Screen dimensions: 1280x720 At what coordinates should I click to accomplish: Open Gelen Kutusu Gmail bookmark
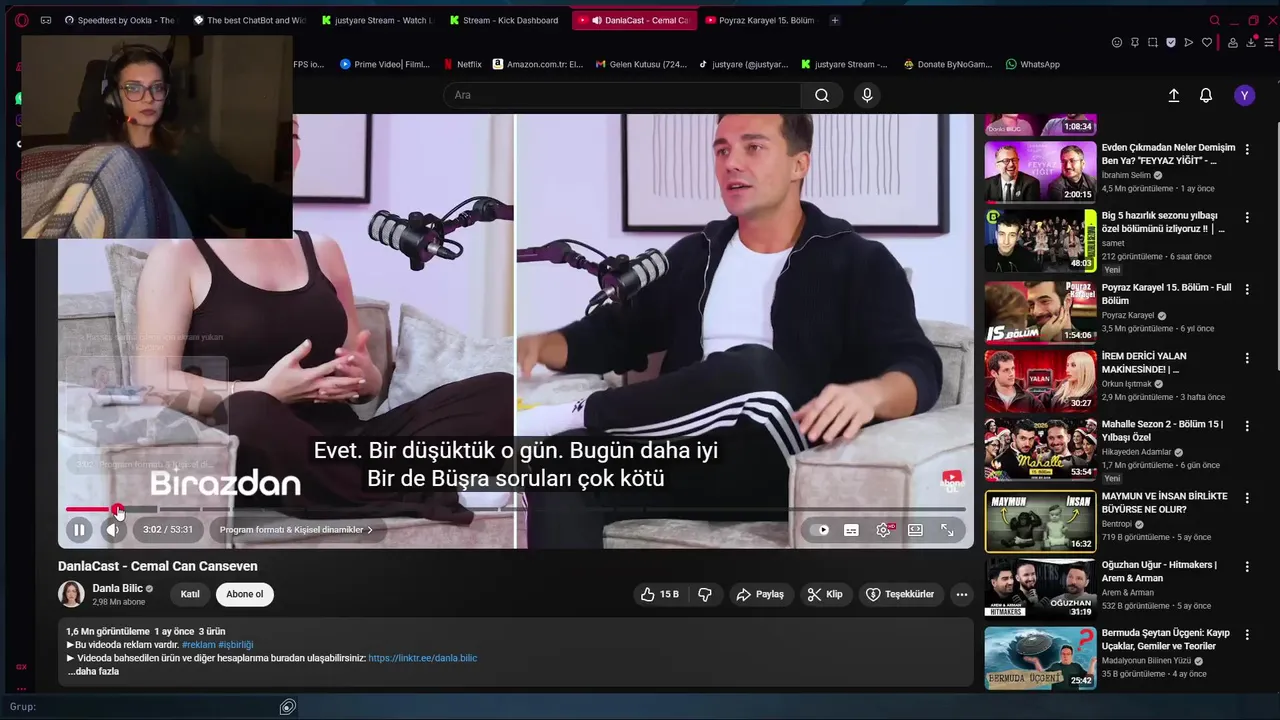click(642, 64)
